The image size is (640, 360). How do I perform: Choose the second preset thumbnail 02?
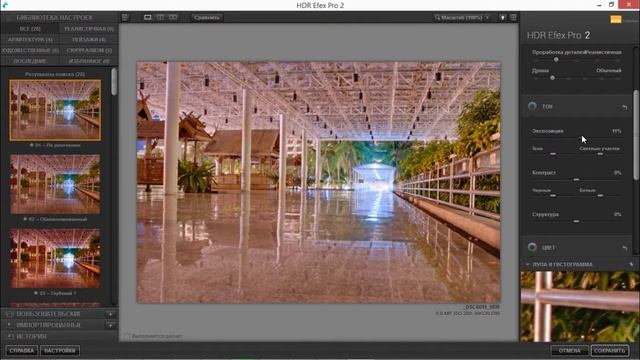(x=55, y=184)
